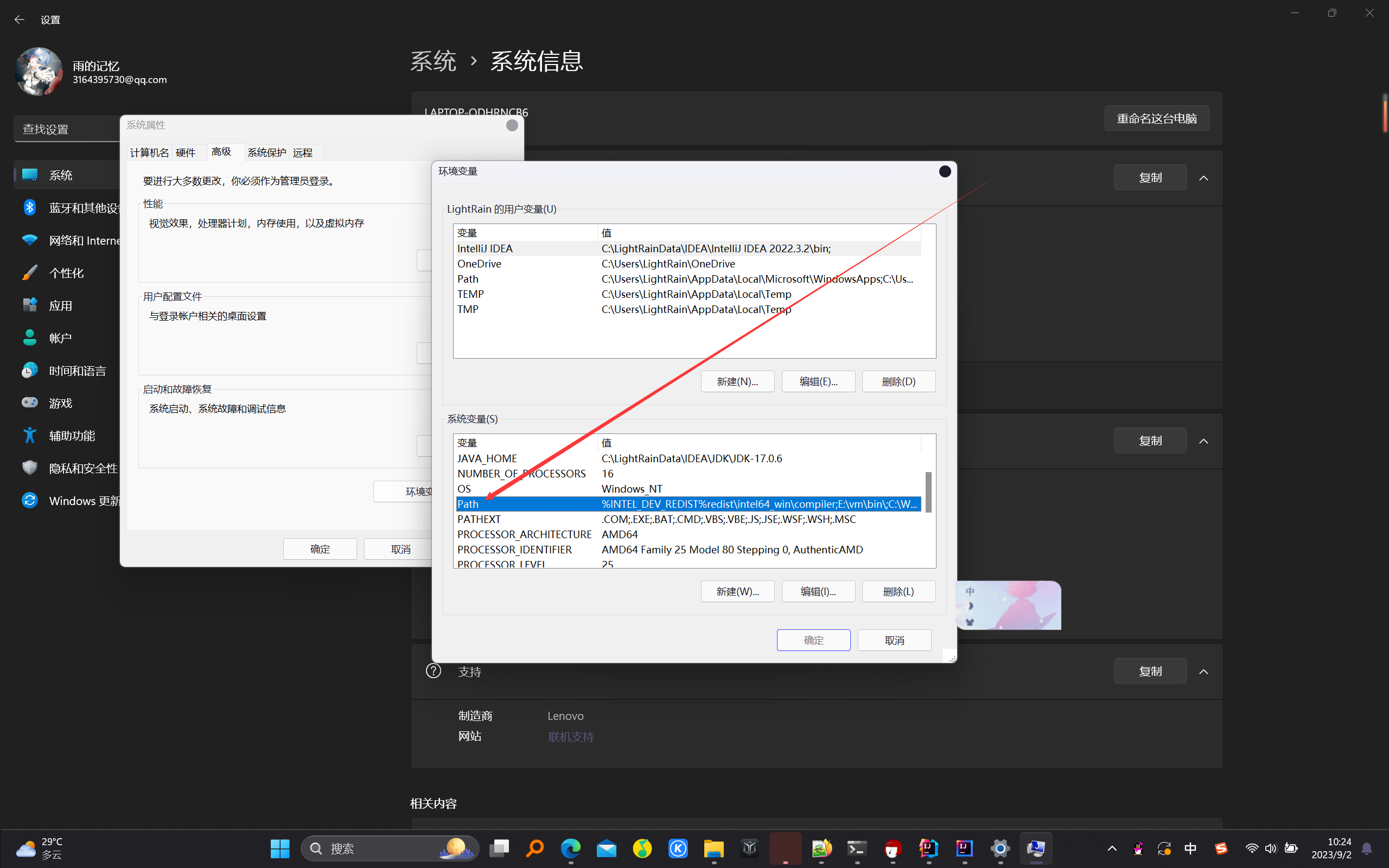
Task: Open the Windows Update sidebar icon
Action: pos(29,501)
